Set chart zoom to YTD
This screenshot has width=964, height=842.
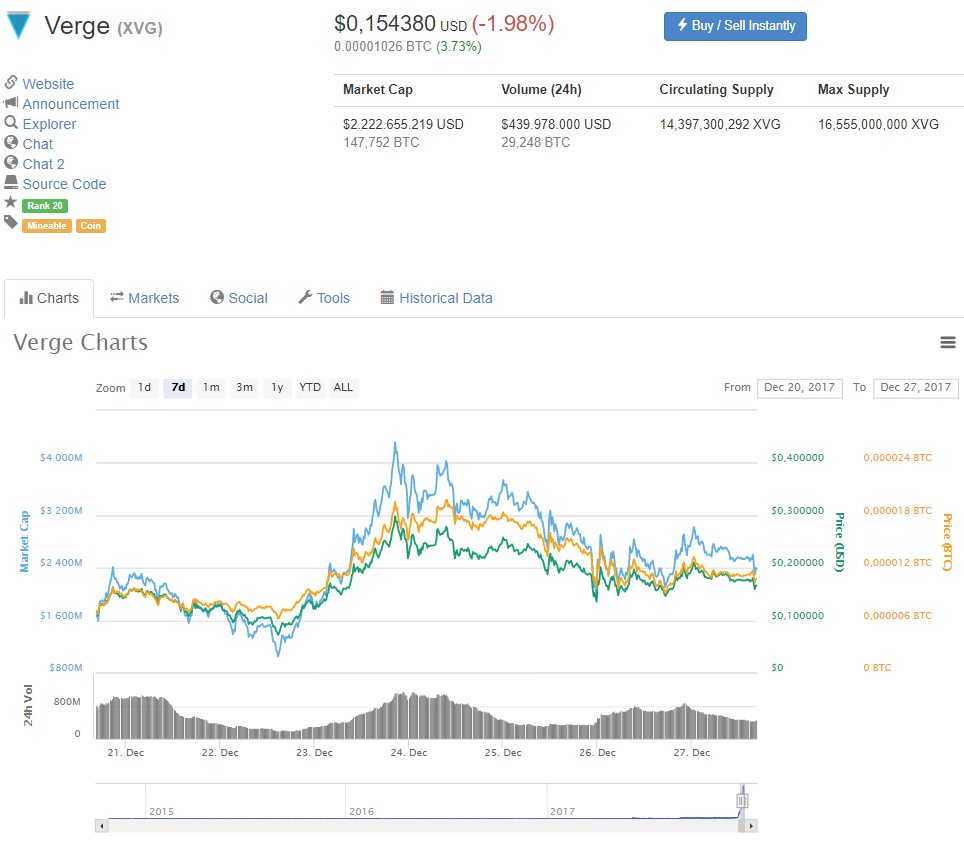coord(310,388)
